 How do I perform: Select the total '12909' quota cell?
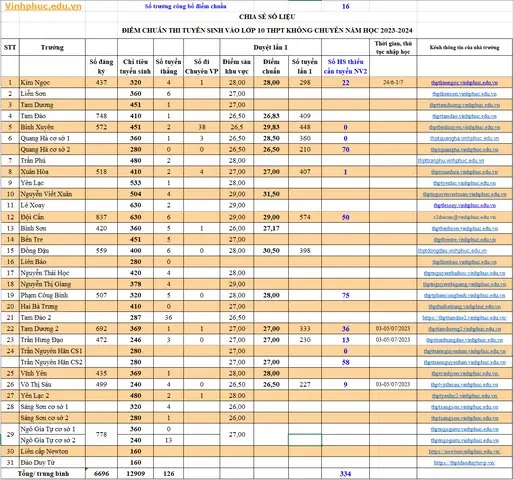[x=135, y=474]
